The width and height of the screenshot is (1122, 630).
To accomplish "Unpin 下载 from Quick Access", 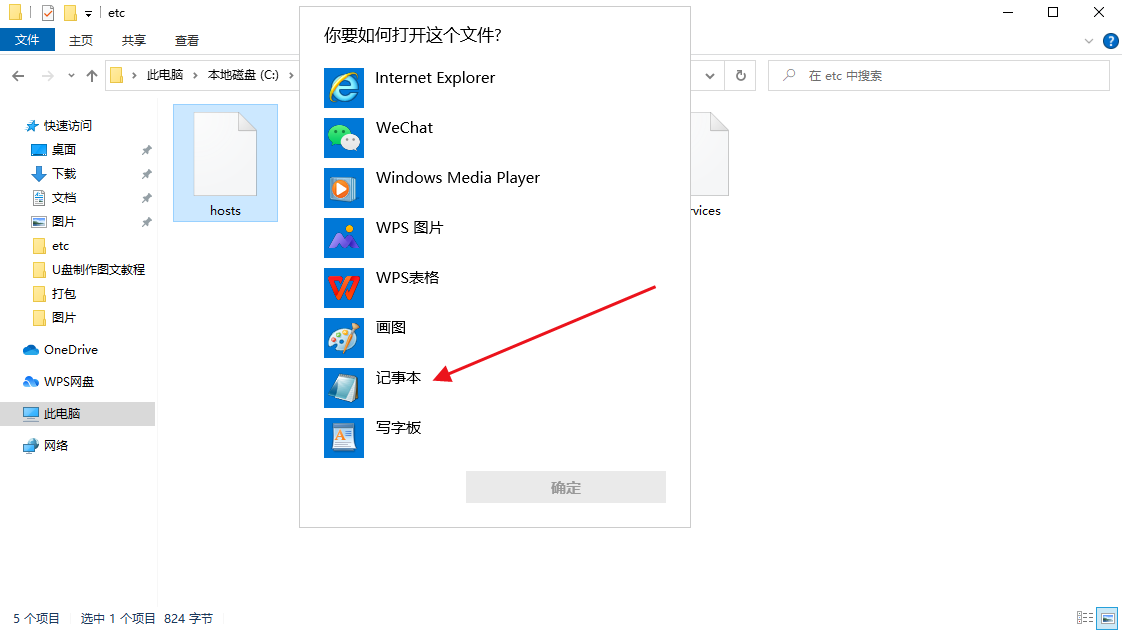I will [x=146, y=173].
